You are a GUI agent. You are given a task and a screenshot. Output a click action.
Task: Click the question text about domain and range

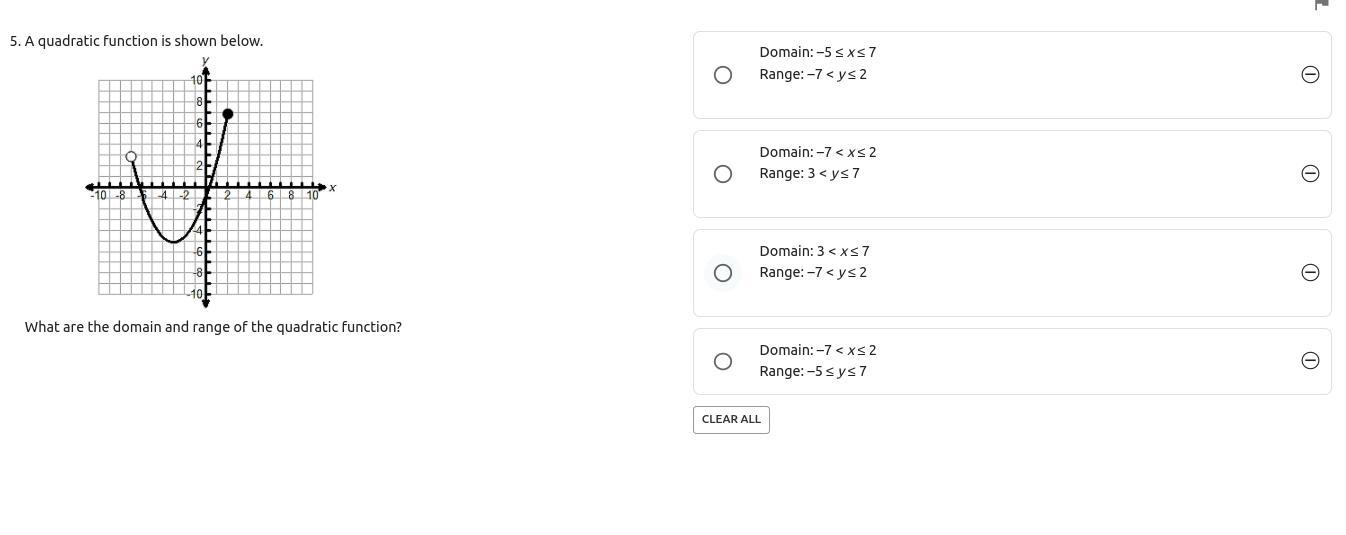point(213,327)
